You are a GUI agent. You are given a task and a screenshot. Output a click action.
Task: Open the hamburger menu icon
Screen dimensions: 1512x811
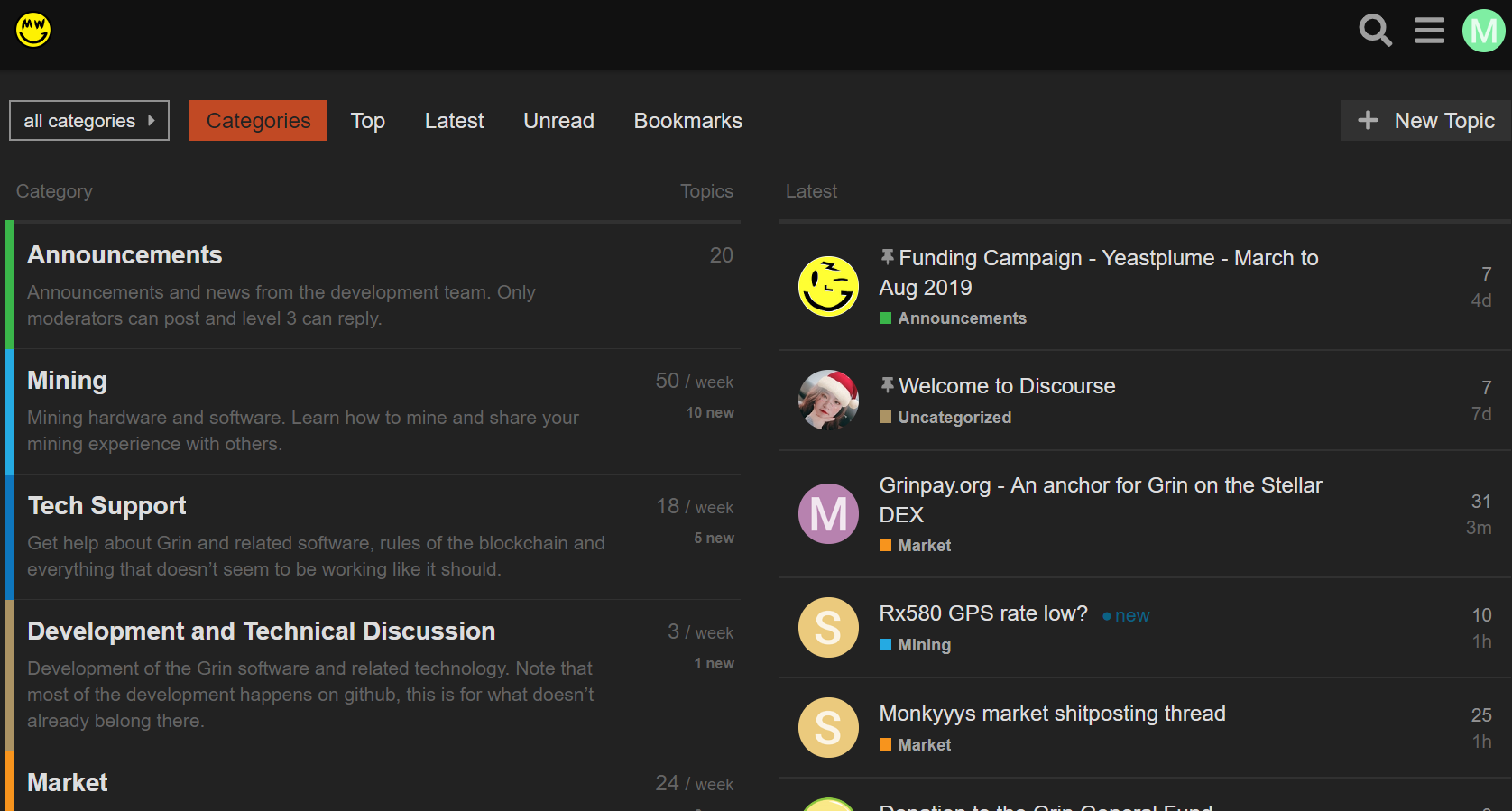(x=1429, y=31)
